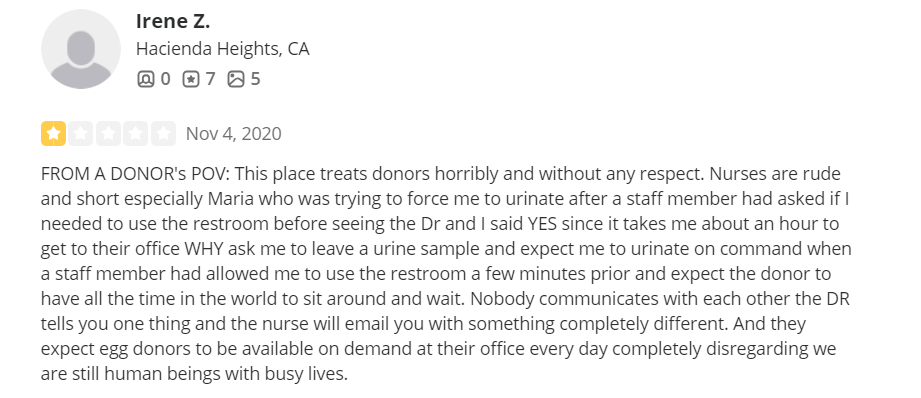Click the opening phrase FROM A DONOR's POV
Viewport: 921px width, 398px height.
(x=135, y=174)
